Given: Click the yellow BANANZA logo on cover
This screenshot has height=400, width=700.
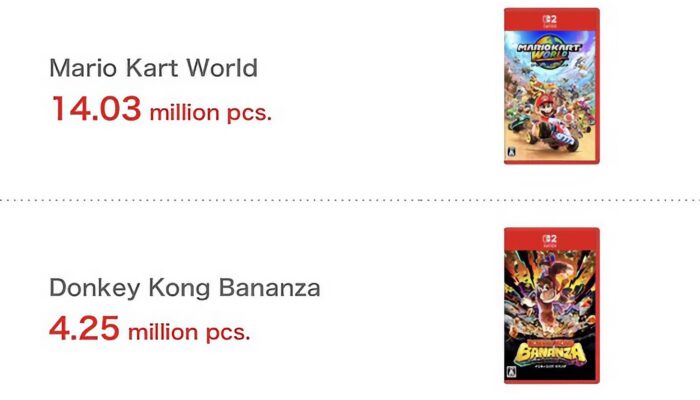Looking at the screenshot, I should (551, 350).
